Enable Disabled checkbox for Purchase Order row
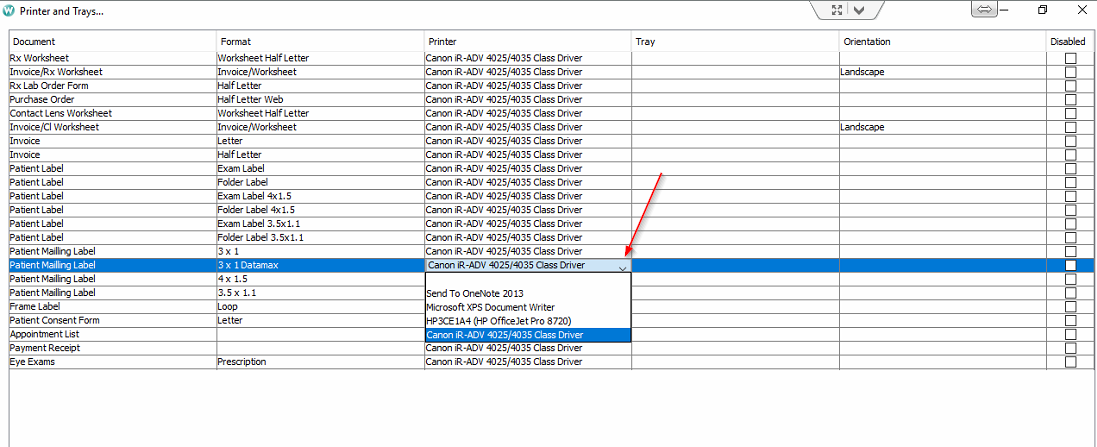The image size is (1097, 447). (x=1071, y=100)
